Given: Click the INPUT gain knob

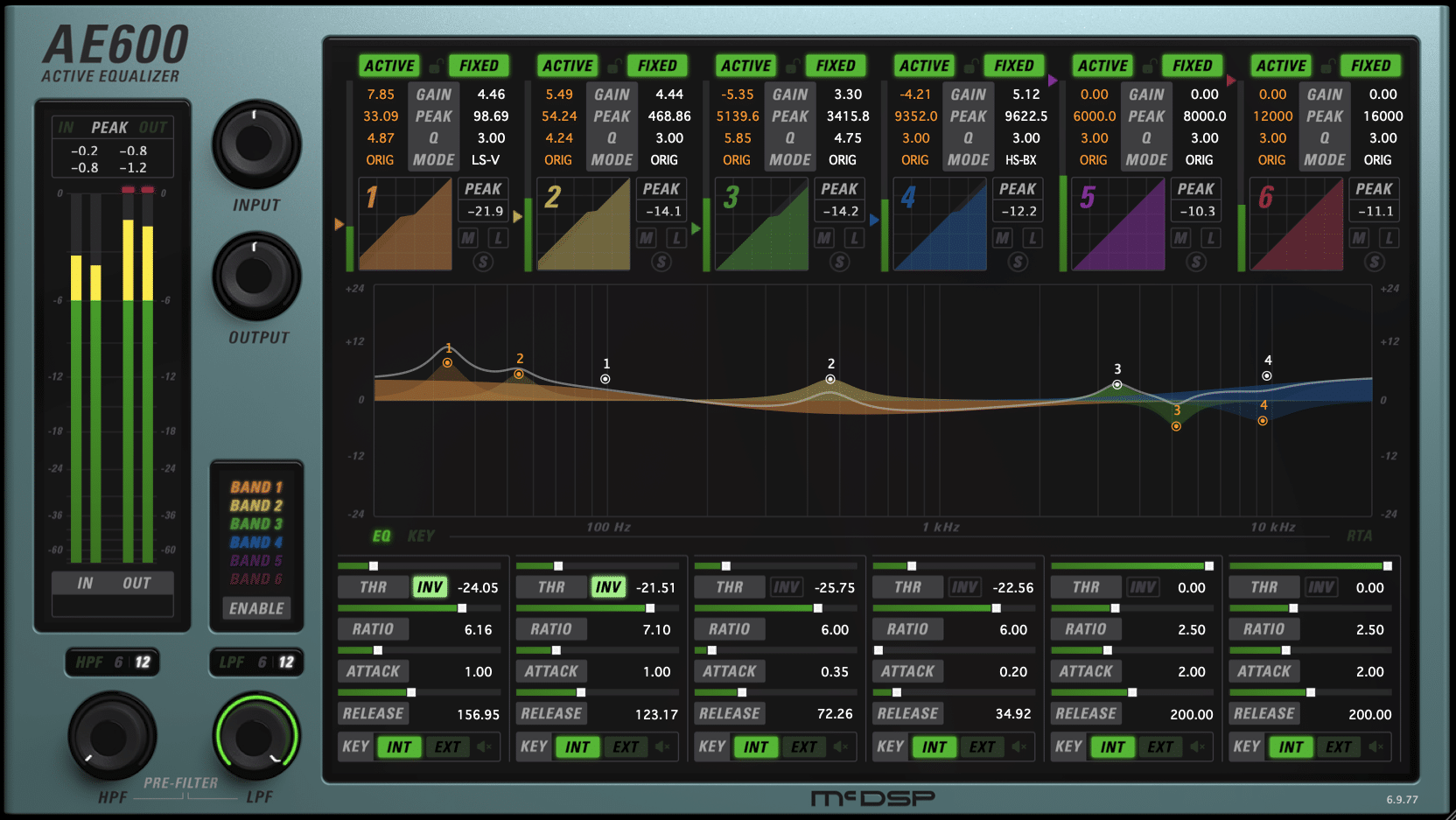Looking at the screenshot, I should click(x=255, y=144).
